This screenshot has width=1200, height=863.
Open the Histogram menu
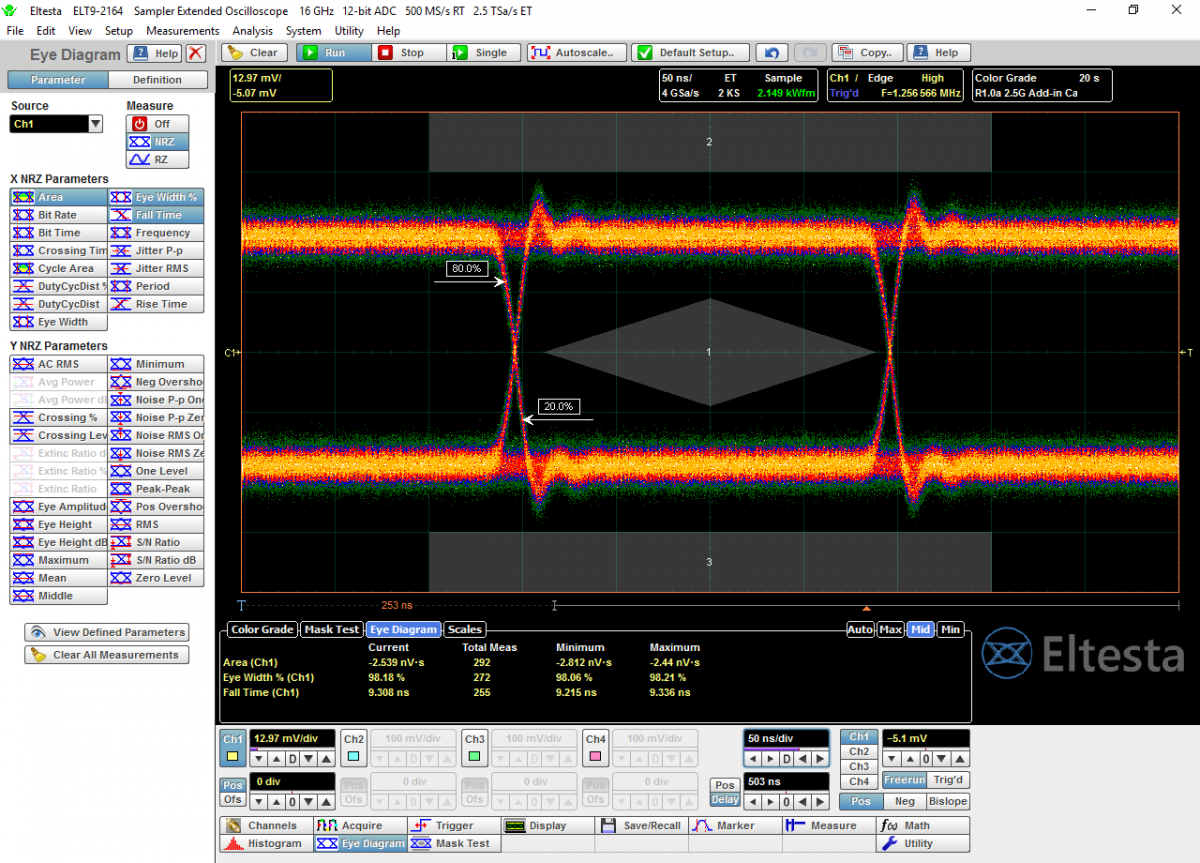265,843
